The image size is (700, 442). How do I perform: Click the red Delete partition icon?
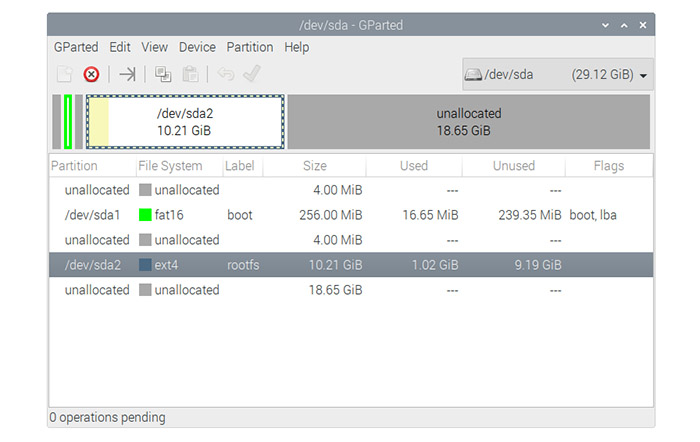point(91,74)
